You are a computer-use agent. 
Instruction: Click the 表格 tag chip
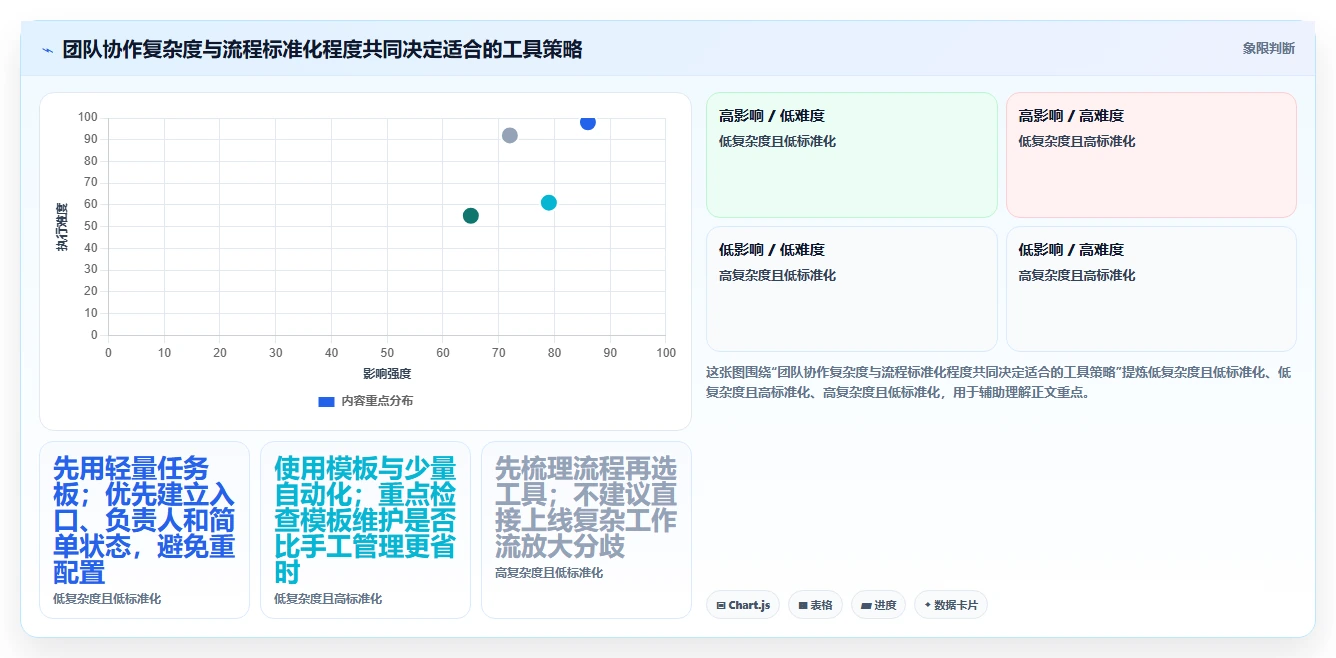coord(815,605)
